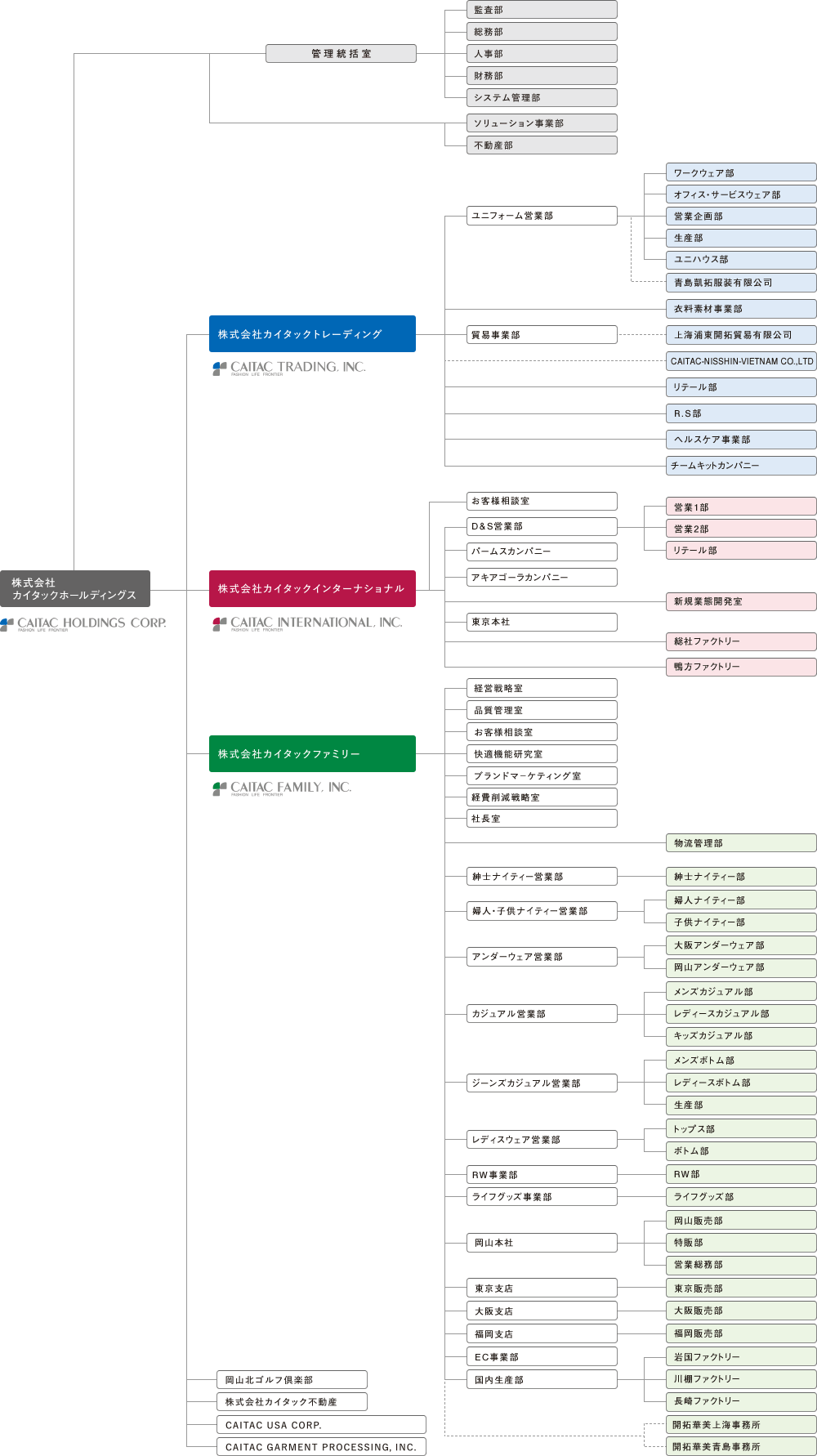Select the 財務部 box

pyautogui.click(x=542, y=76)
